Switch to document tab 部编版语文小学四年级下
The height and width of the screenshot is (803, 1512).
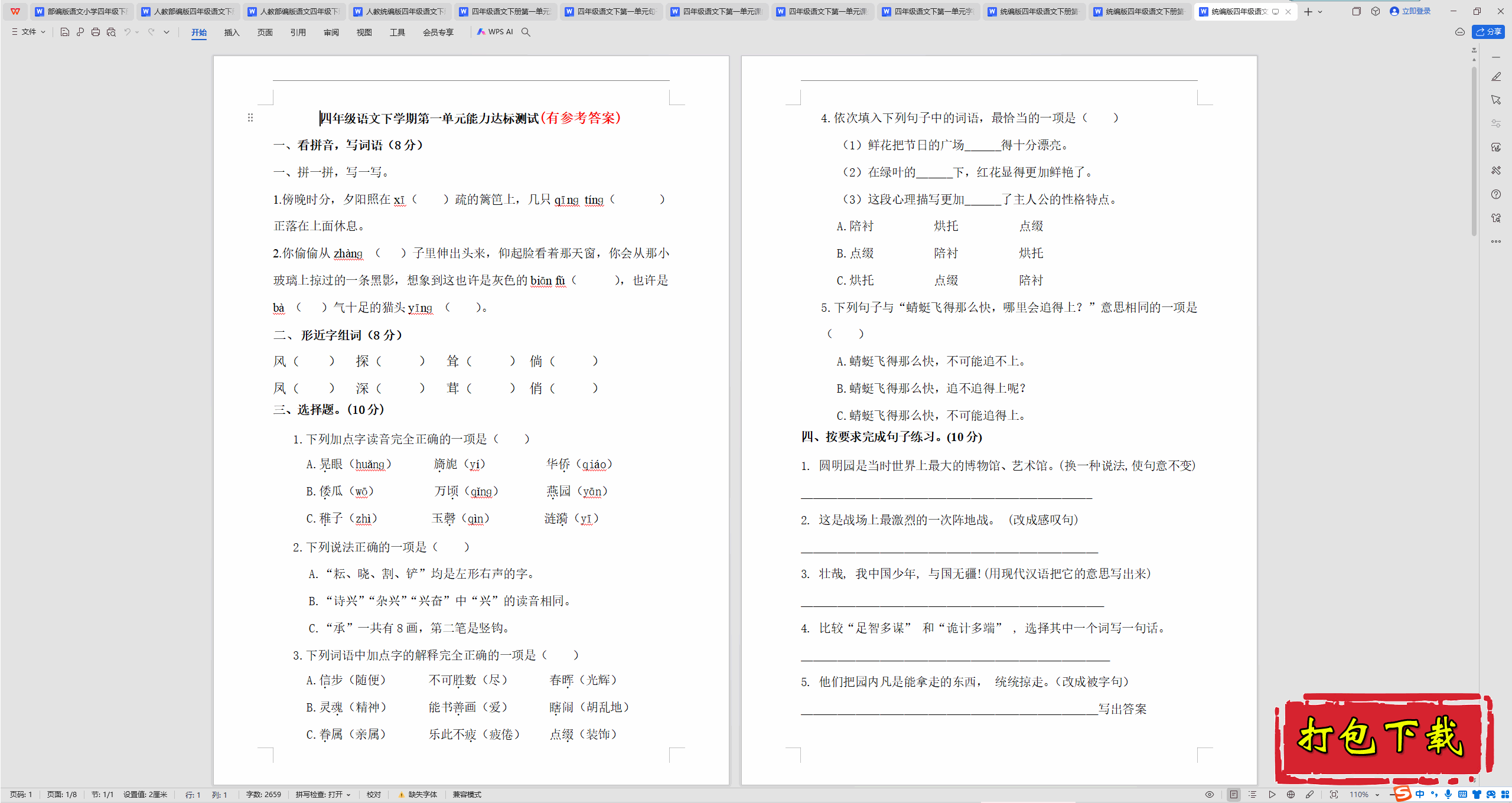point(82,12)
